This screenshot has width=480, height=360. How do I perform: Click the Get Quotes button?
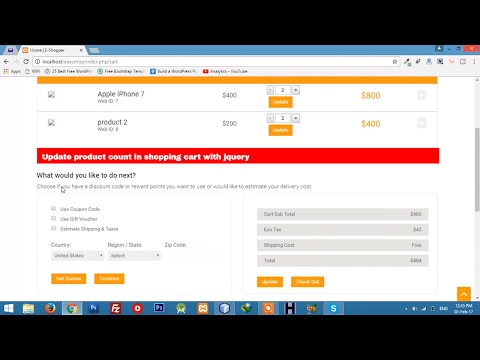pos(68,279)
